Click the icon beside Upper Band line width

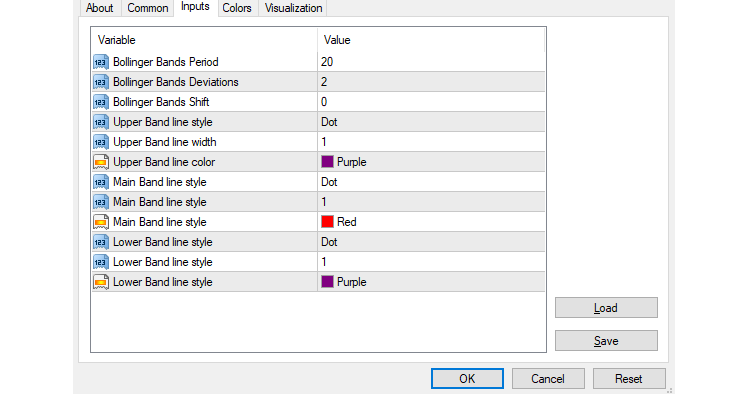(101, 142)
